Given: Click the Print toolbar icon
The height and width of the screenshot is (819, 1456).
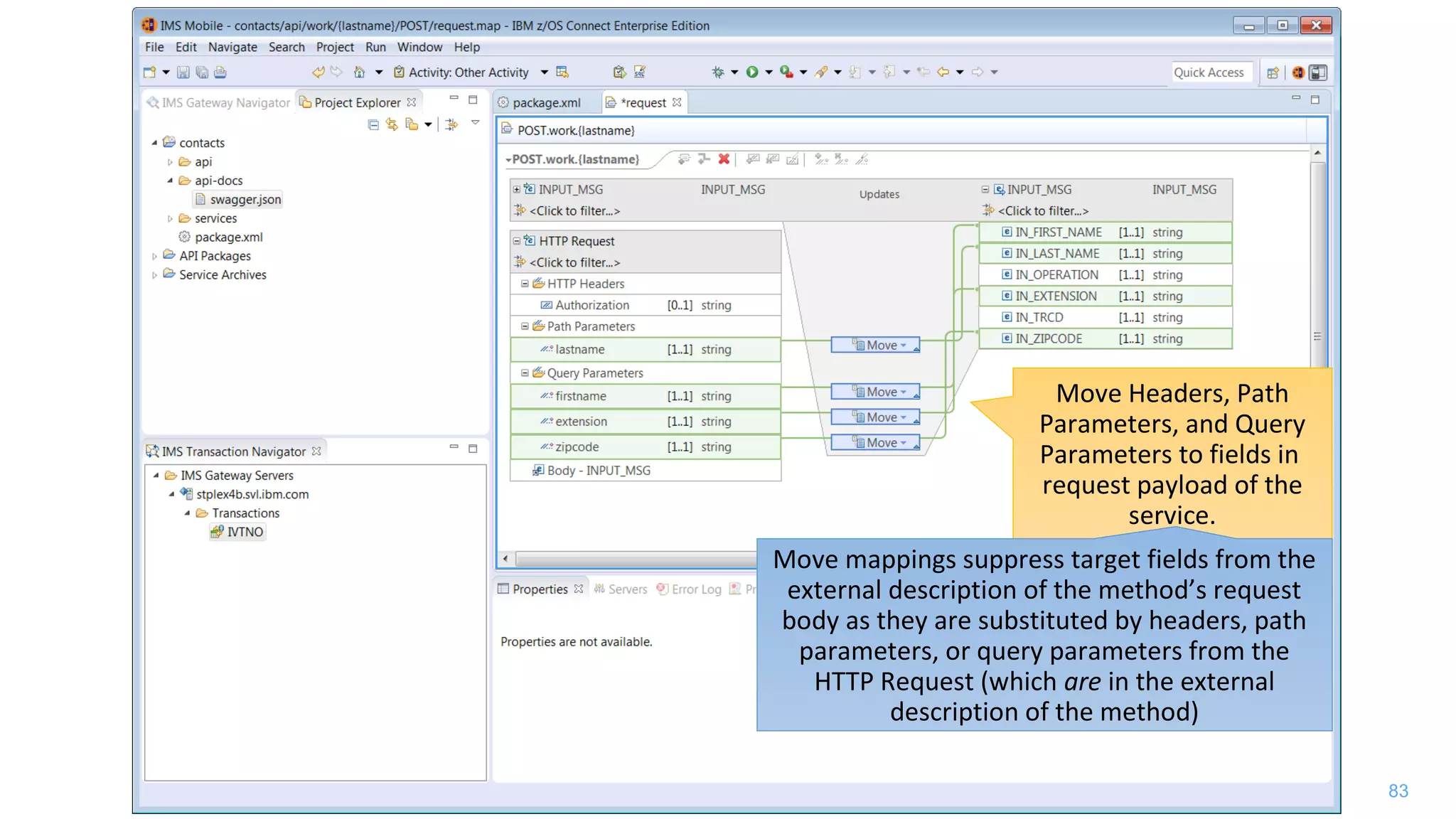Looking at the screenshot, I should click(220, 72).
